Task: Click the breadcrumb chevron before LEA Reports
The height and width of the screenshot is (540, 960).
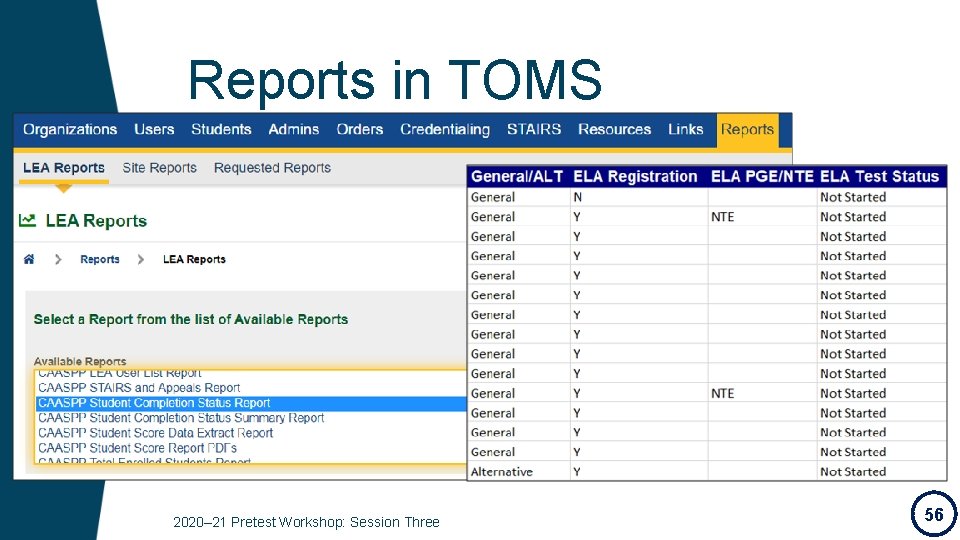Action: (141, 259)
